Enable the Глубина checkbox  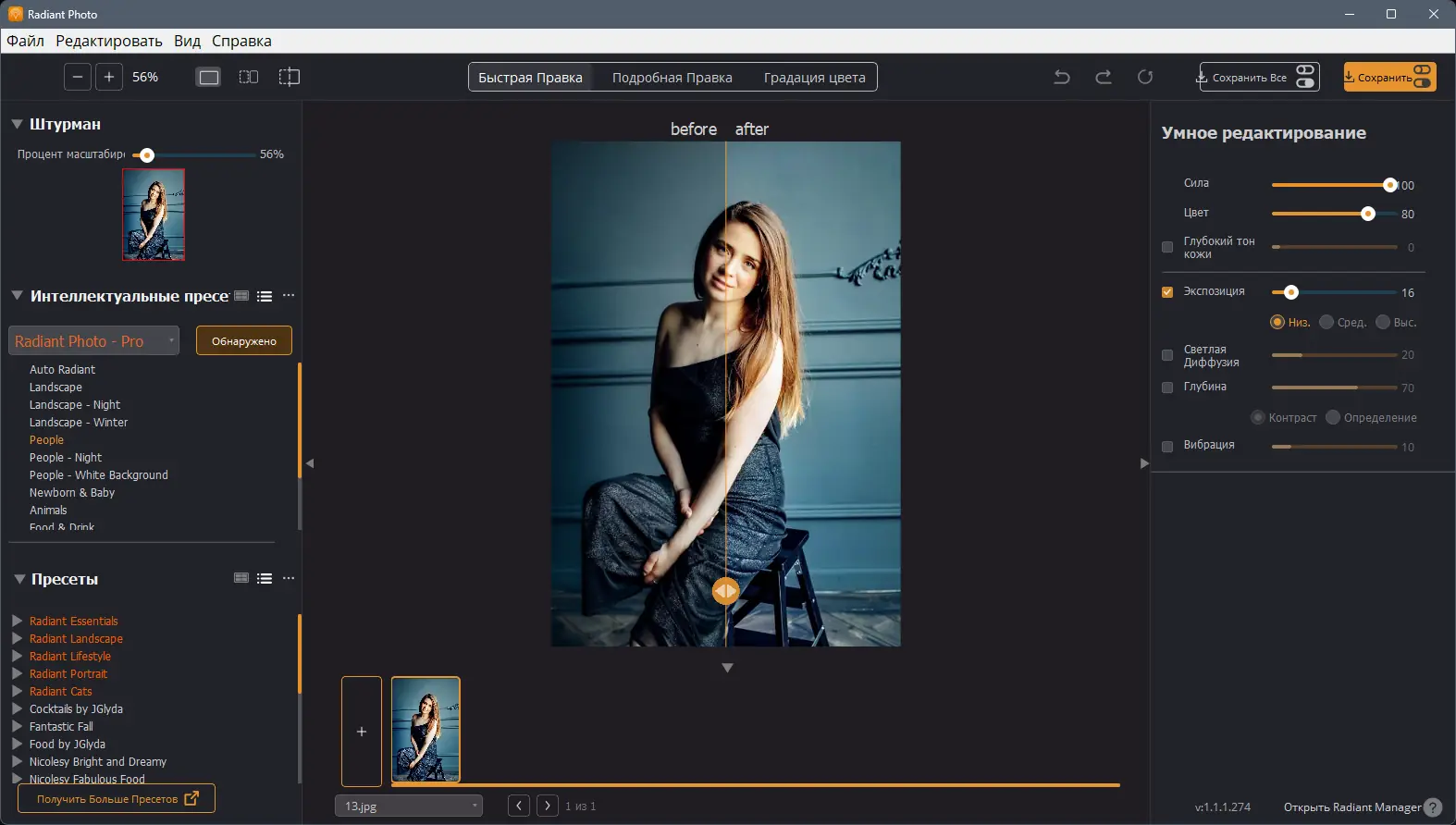click(1167, 388)
